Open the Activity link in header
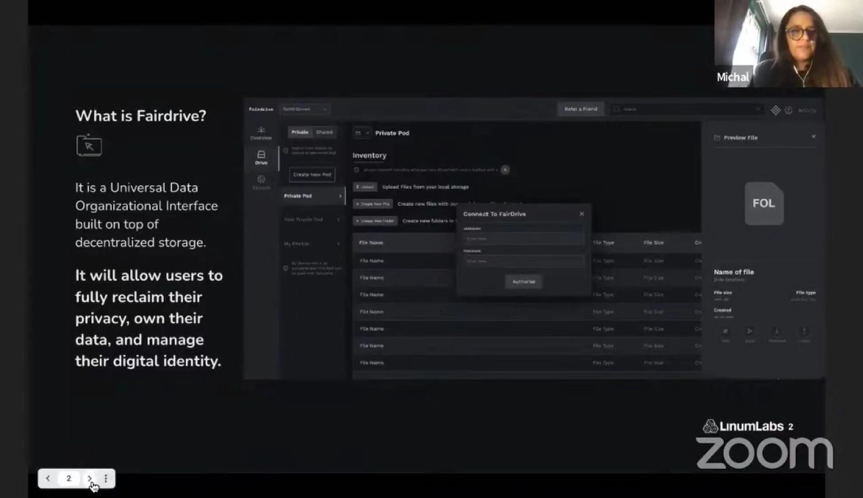 point(807,111)
